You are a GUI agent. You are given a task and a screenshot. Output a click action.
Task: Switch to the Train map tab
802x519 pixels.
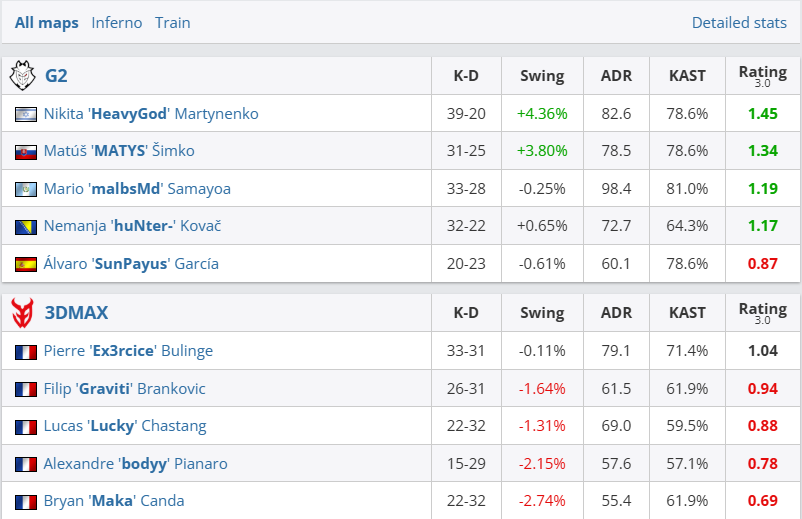point(172,22)
